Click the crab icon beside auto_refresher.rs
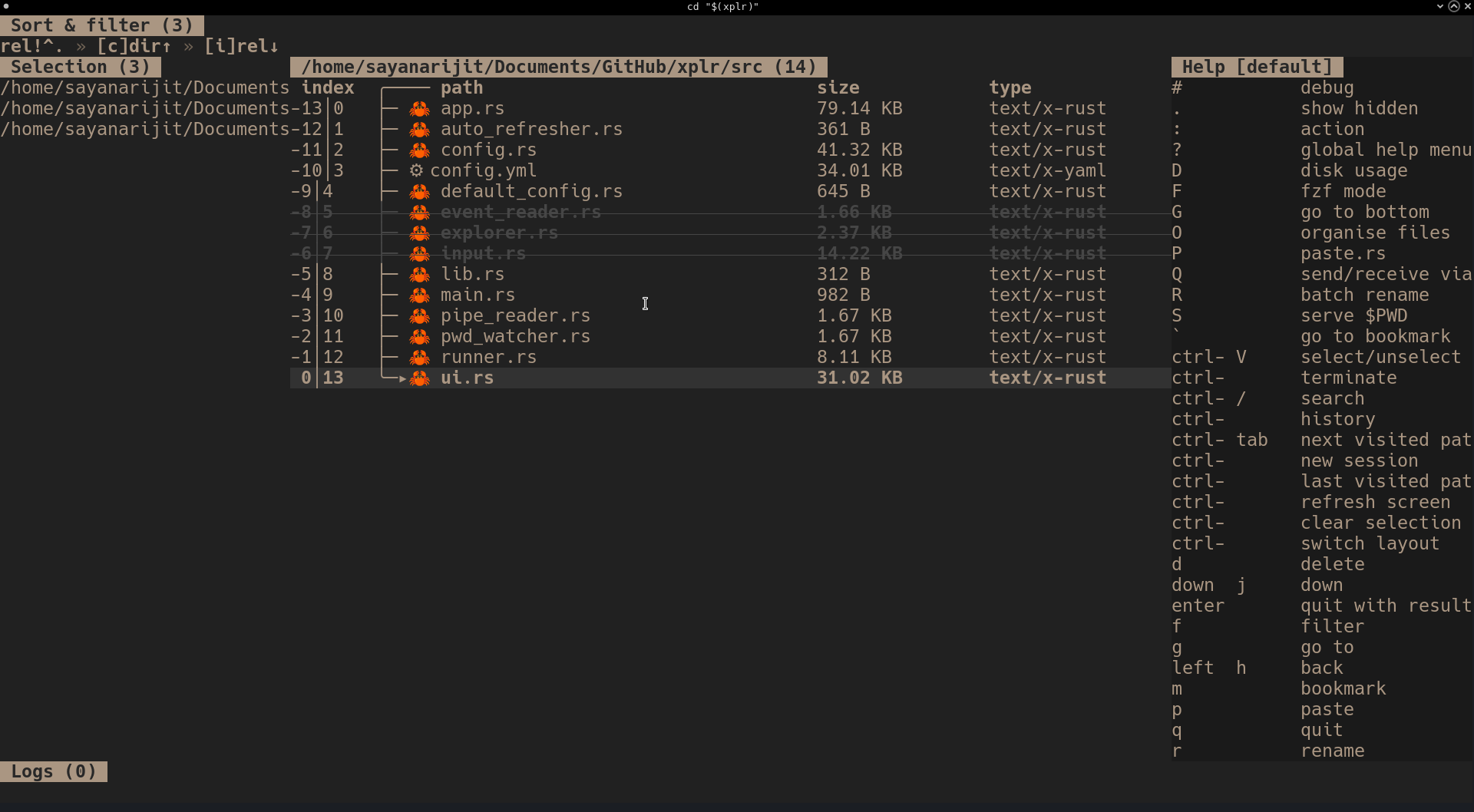The image size is (1474, 812). pyautogui.click(x=420, y=129)
